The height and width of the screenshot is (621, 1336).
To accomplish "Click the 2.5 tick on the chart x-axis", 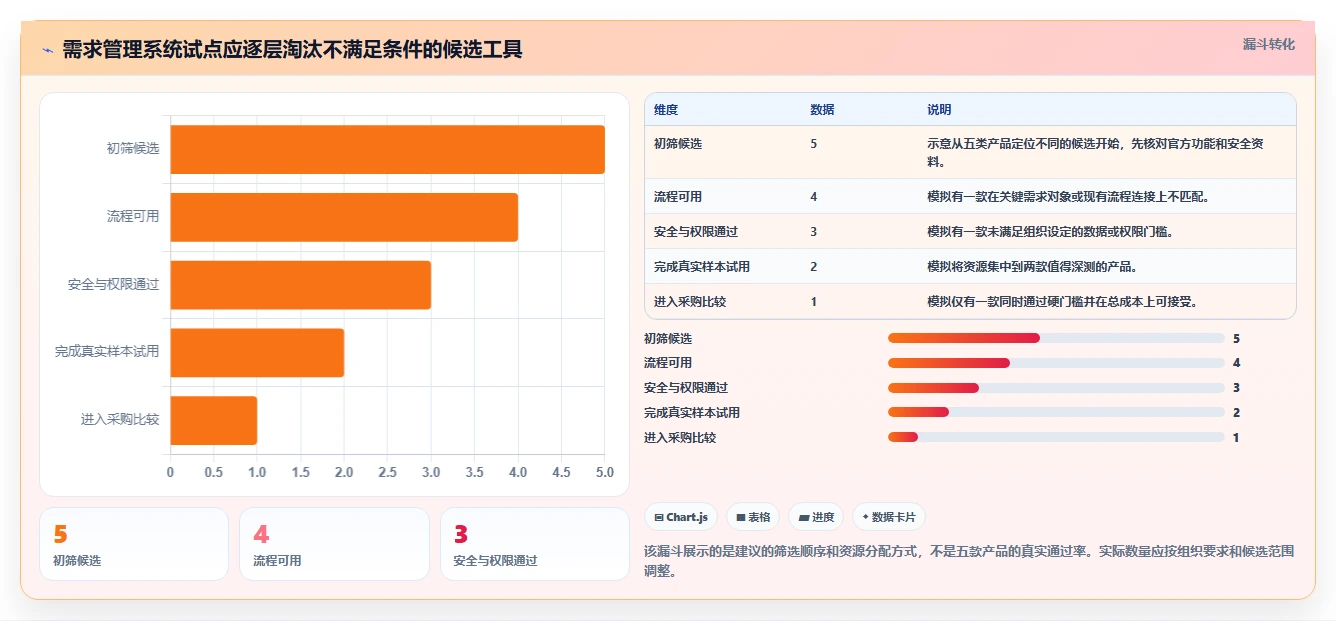I will (x=387, y=472).
